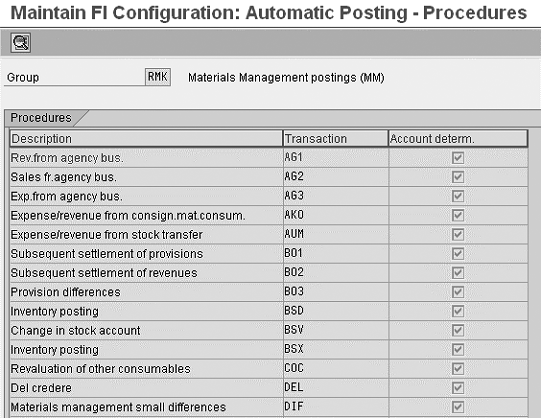Click the Group RMK input field
The height and width of the screenshot is (418, 541).
click(x=158, y=77)
